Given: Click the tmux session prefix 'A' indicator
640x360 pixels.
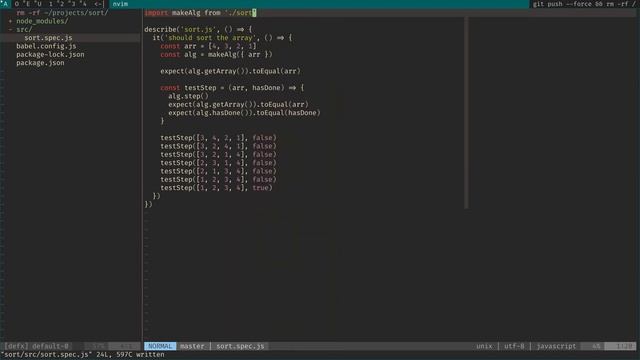Looking at the screenshot, I should click(x=4, y=4).
